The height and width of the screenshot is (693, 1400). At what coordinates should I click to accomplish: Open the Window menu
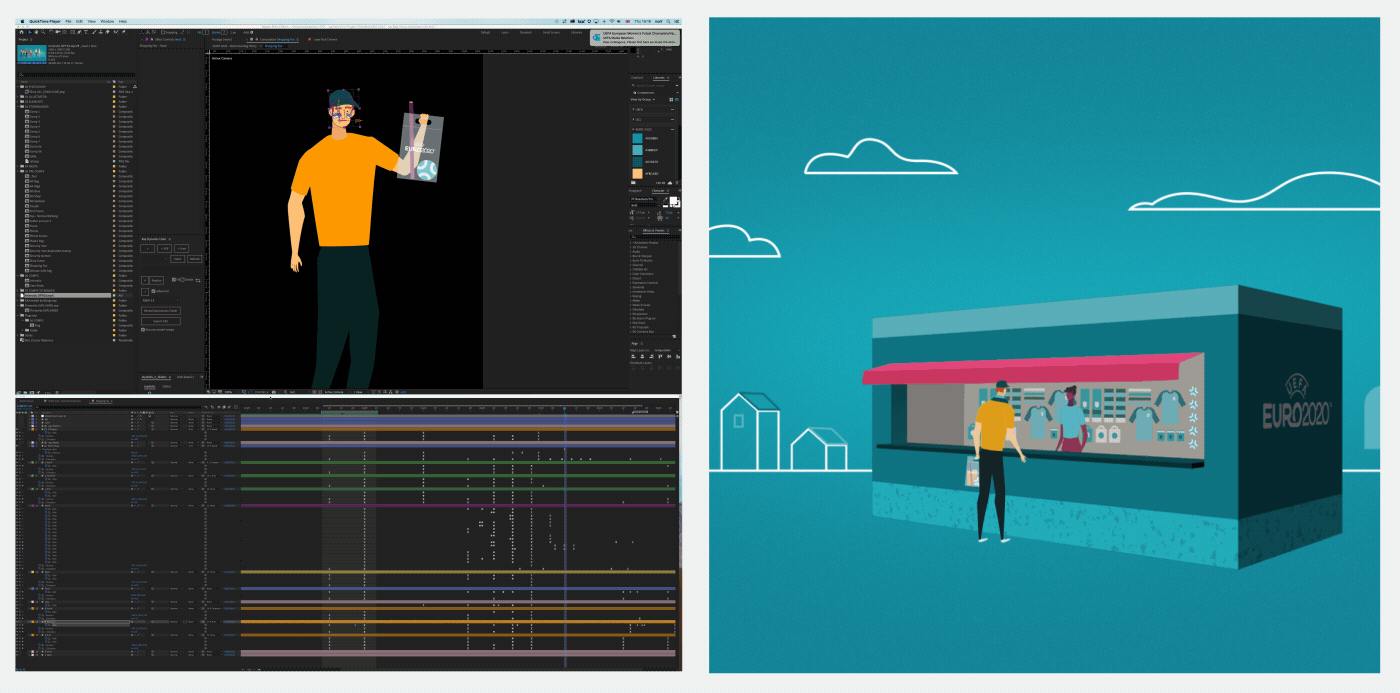pos(107,21)
